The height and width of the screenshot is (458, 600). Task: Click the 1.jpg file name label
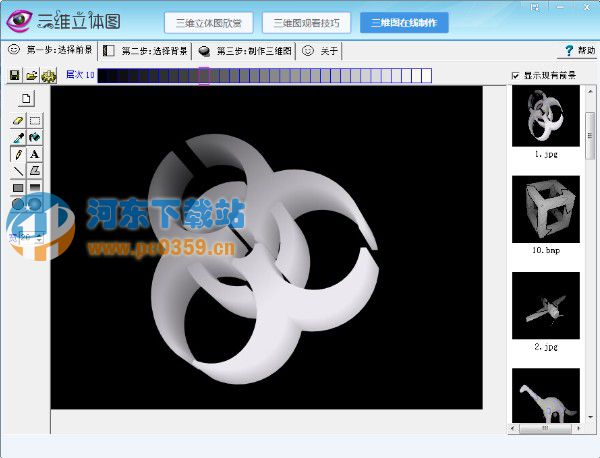click(546, 154)
